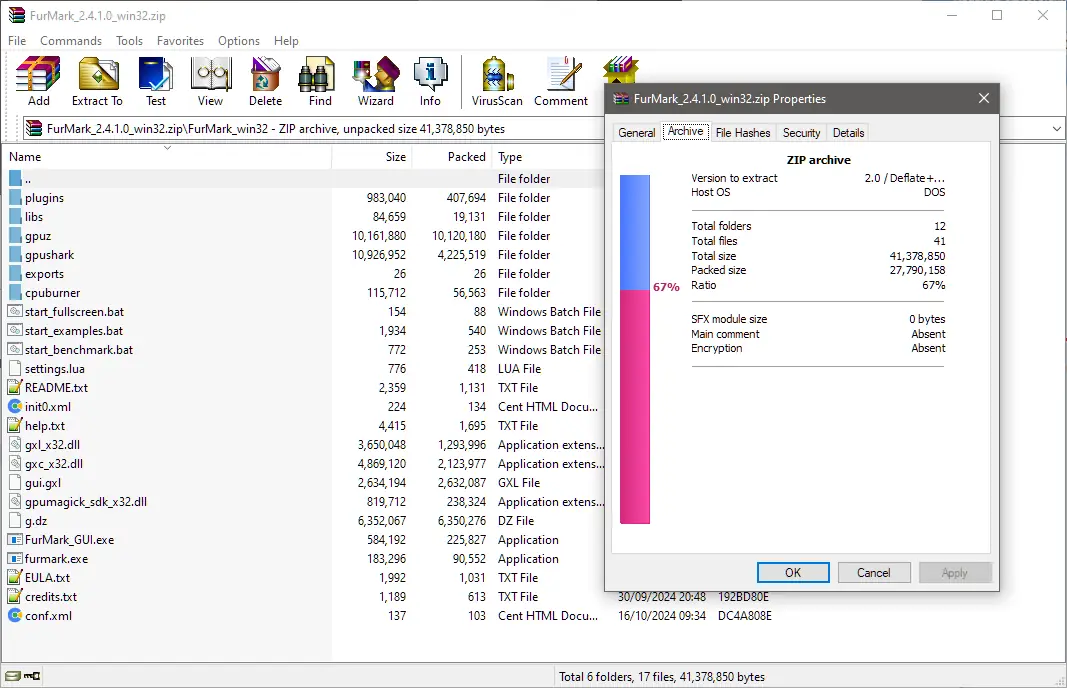Sort the list by Packed column
Image resolution: width=1067 pixels, height=688 pixels.
(451, 157)
